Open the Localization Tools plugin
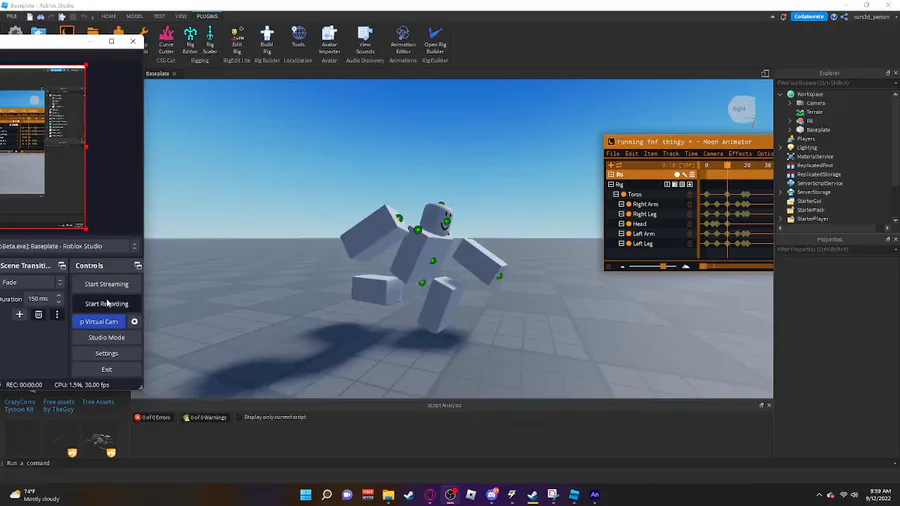 298,37
